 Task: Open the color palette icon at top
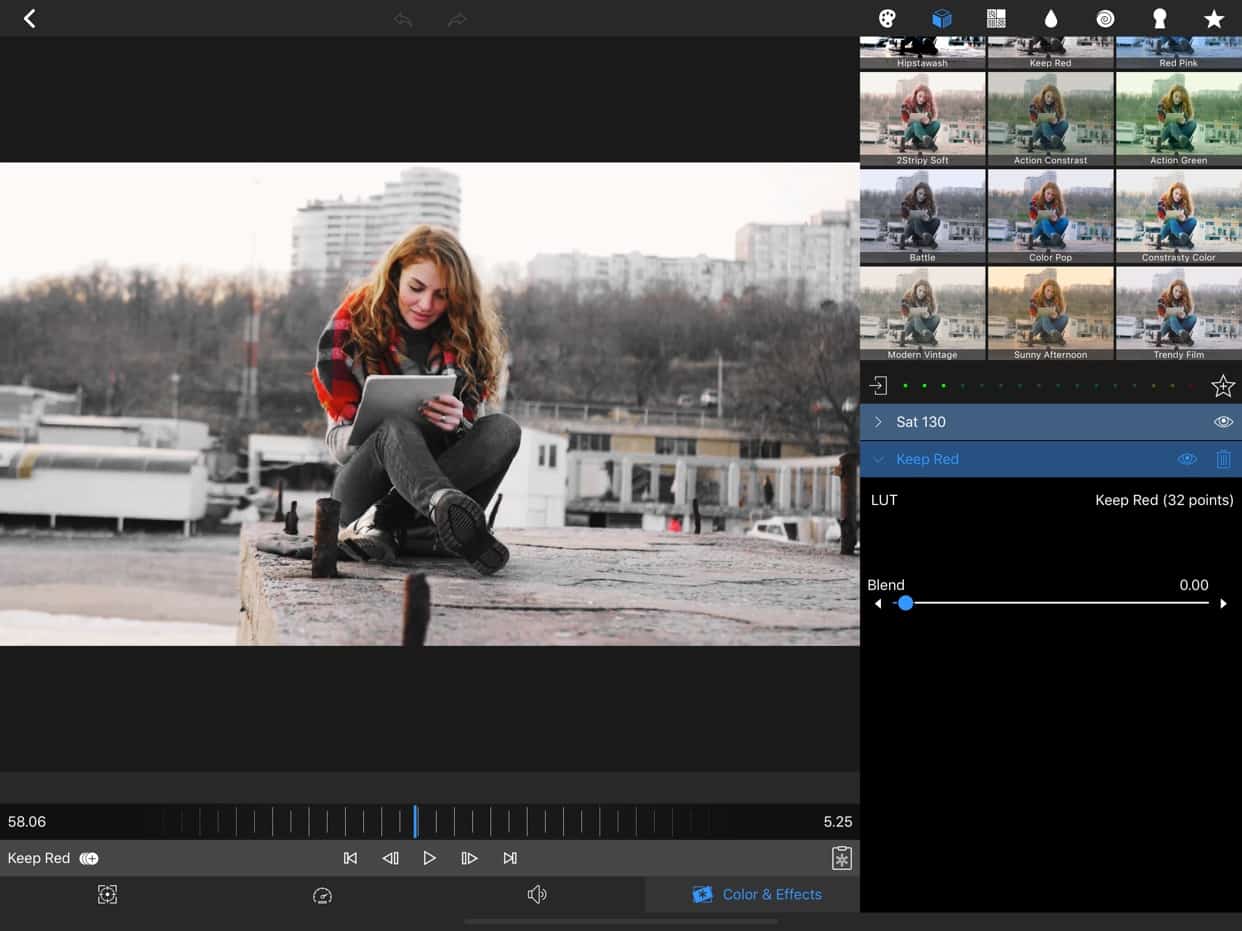point(887,19)
